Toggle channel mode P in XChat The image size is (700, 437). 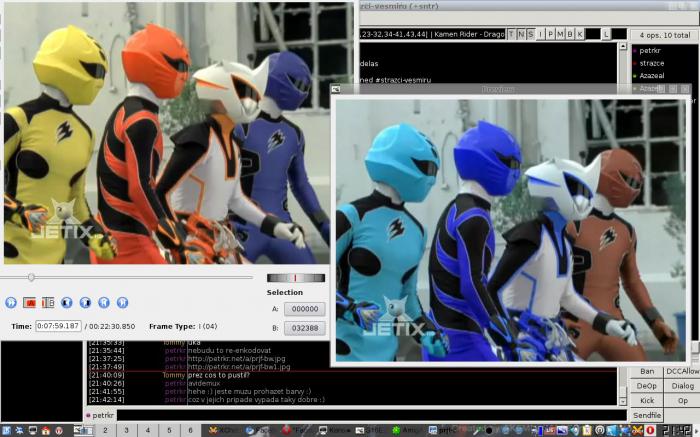point(550,34)
